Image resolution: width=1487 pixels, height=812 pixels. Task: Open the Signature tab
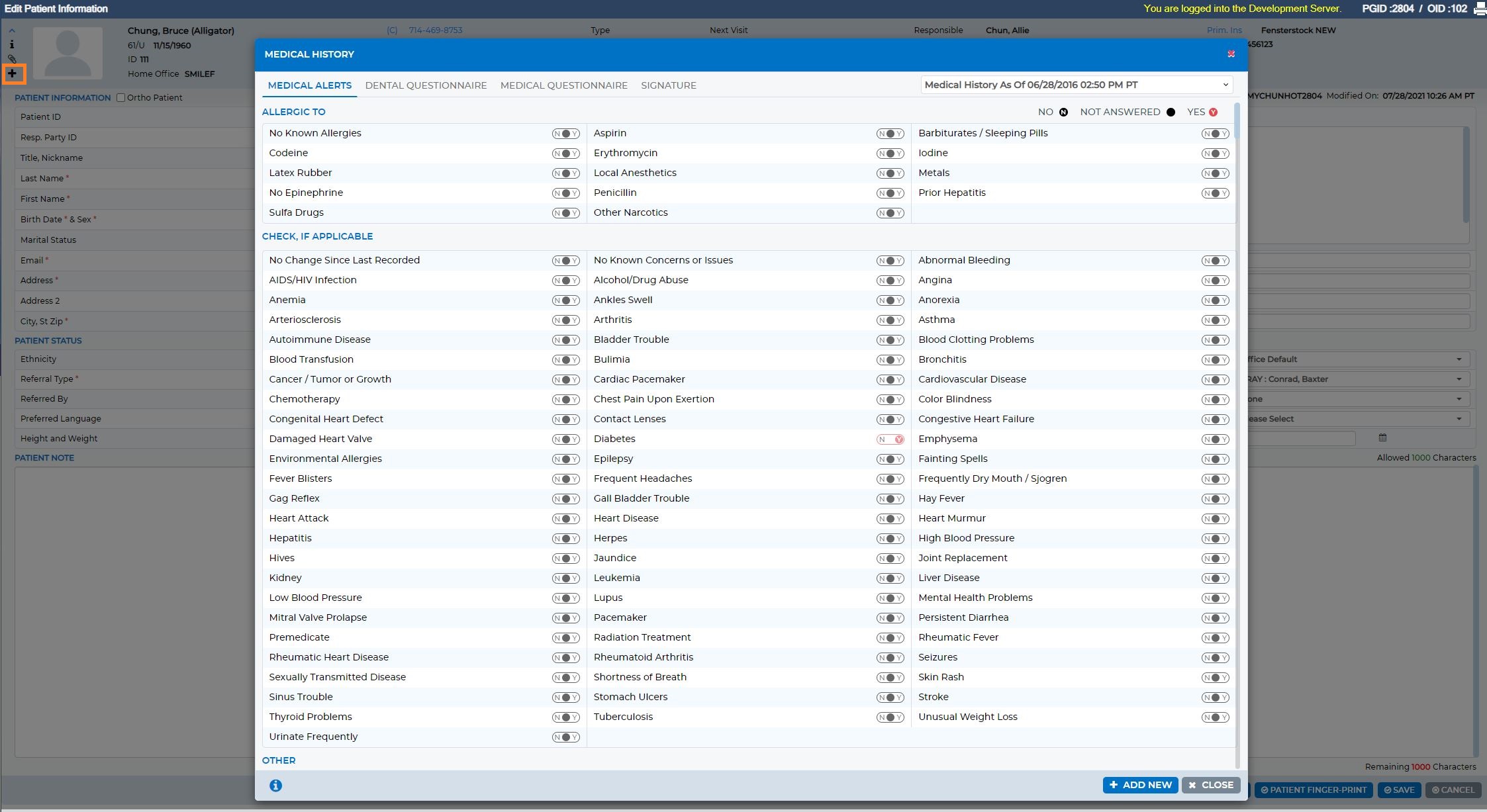tap(669, 85)
